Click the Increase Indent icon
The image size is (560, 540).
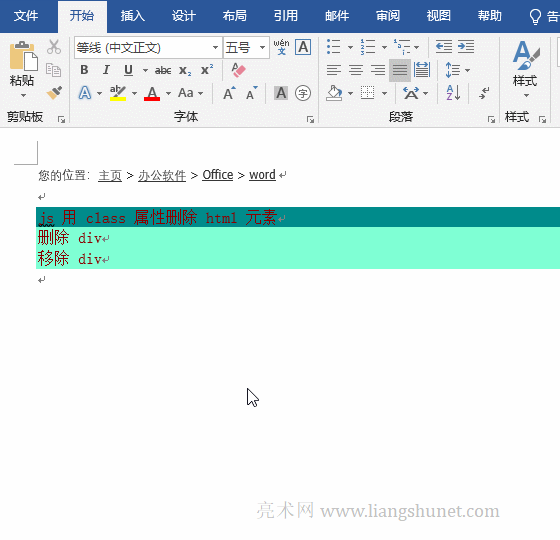click(x=466, y=46)
